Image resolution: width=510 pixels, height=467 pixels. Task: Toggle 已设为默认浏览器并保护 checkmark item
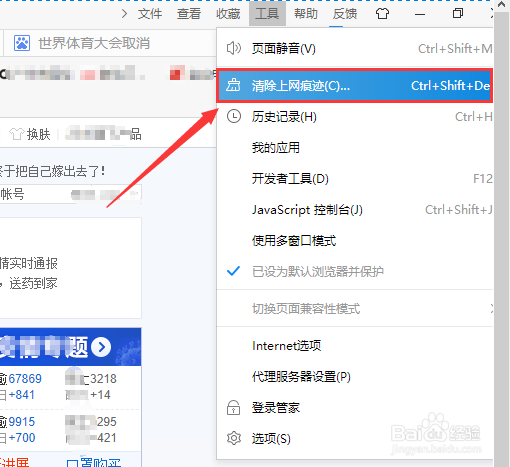(355, 272)
